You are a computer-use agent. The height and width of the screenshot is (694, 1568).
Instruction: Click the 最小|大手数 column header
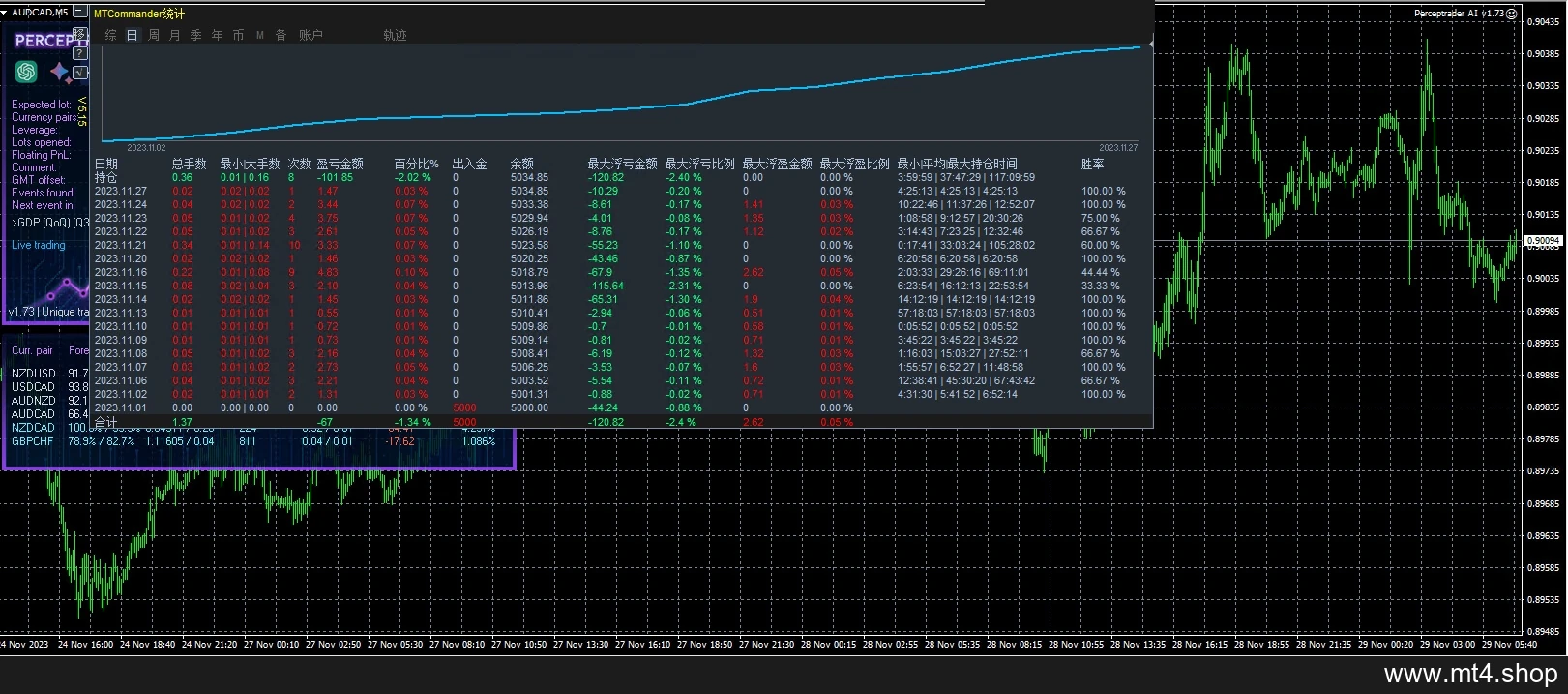(x=250, y=164)
